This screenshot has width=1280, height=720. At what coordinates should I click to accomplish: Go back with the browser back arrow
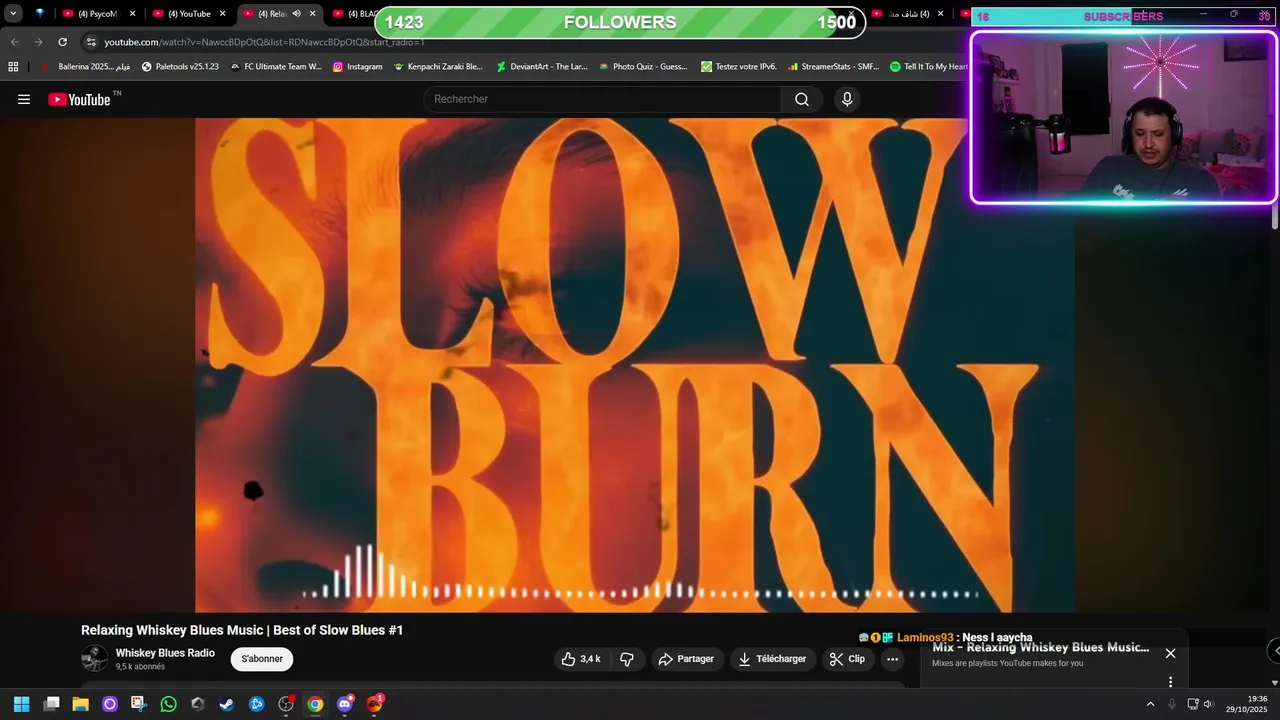pyautogui.click(x=14, y=42)
